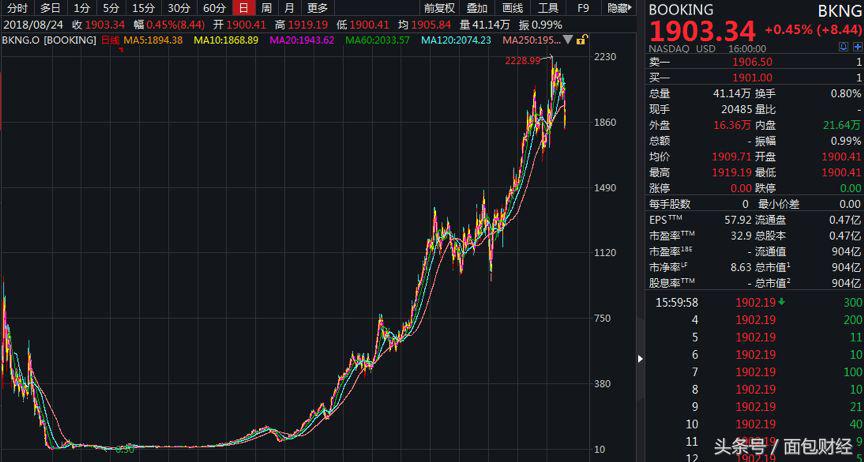Select the 1分 one-minute period
This screenshot has width=864, height=462.
click(x=82, y=8)
